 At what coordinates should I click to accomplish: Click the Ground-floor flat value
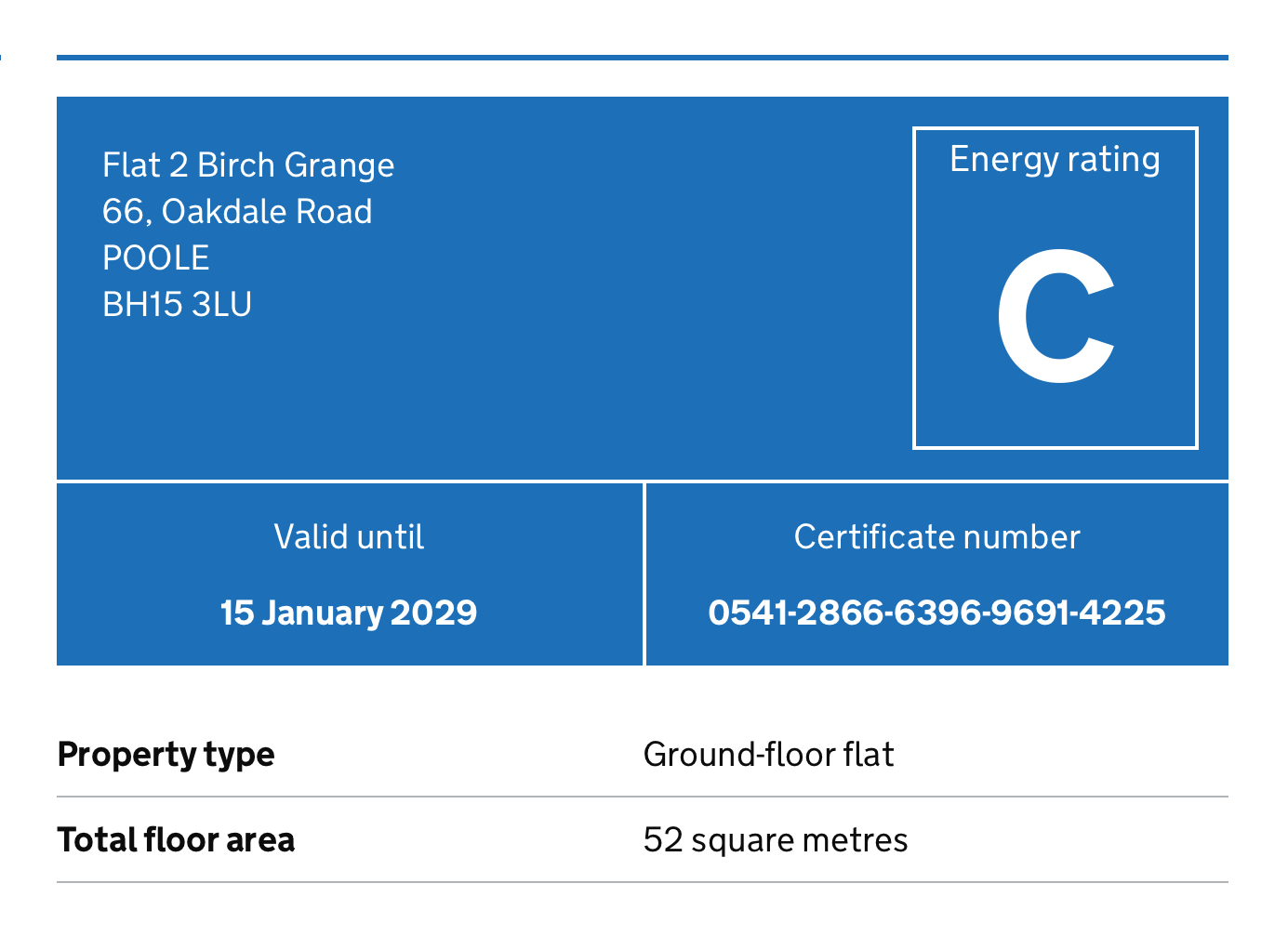[x=768, y=754]
